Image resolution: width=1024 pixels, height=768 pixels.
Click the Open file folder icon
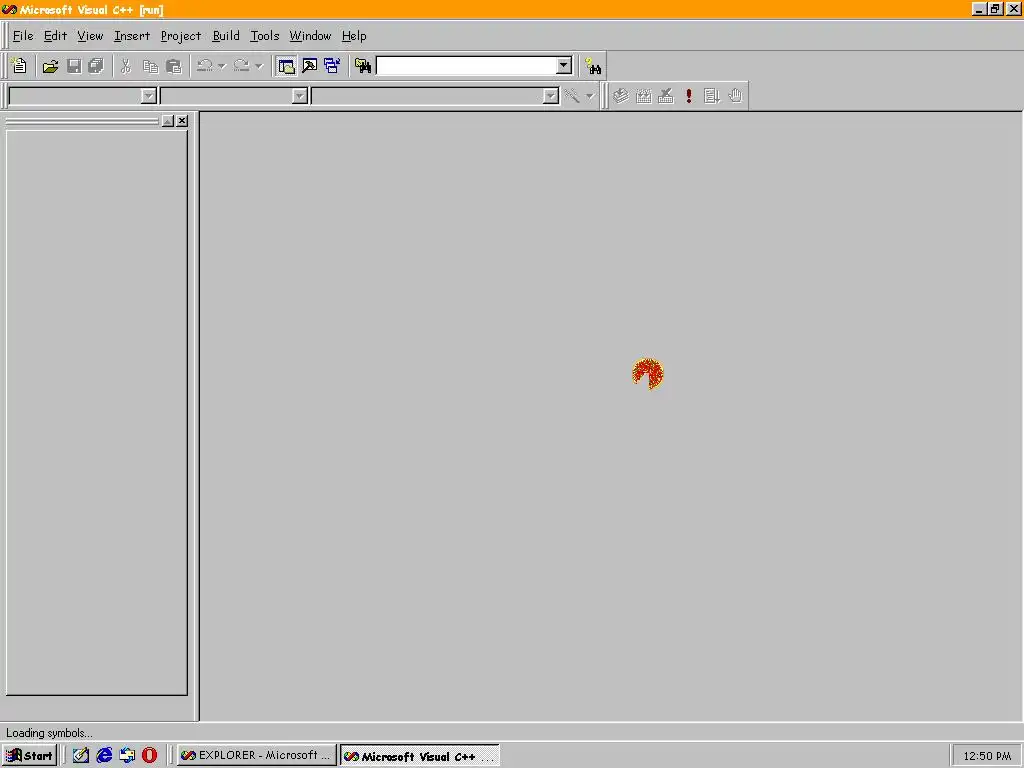50,66
